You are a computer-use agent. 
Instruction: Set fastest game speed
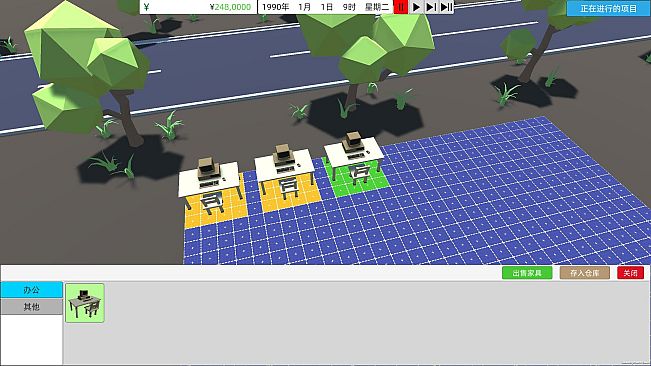pyautogui.click(x=446, y=7)
